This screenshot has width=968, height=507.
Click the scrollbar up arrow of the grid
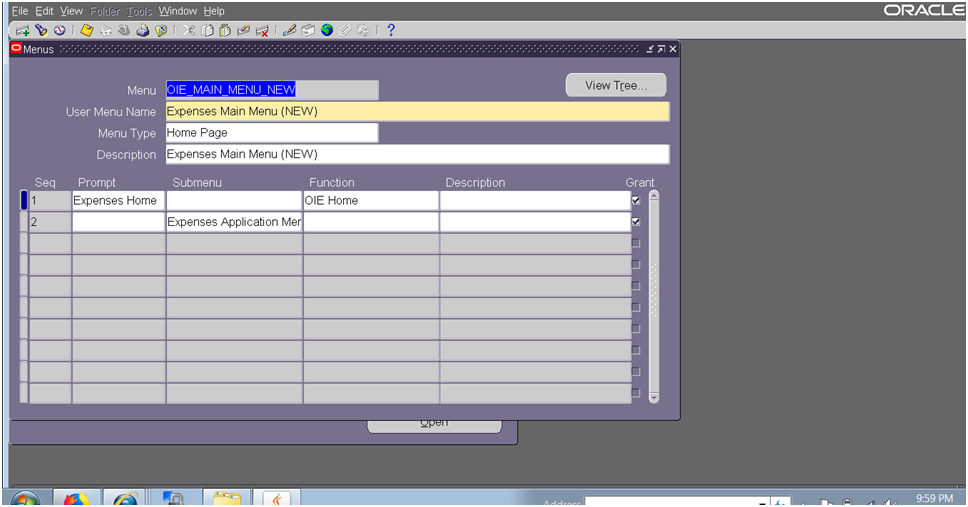(654, 196)
